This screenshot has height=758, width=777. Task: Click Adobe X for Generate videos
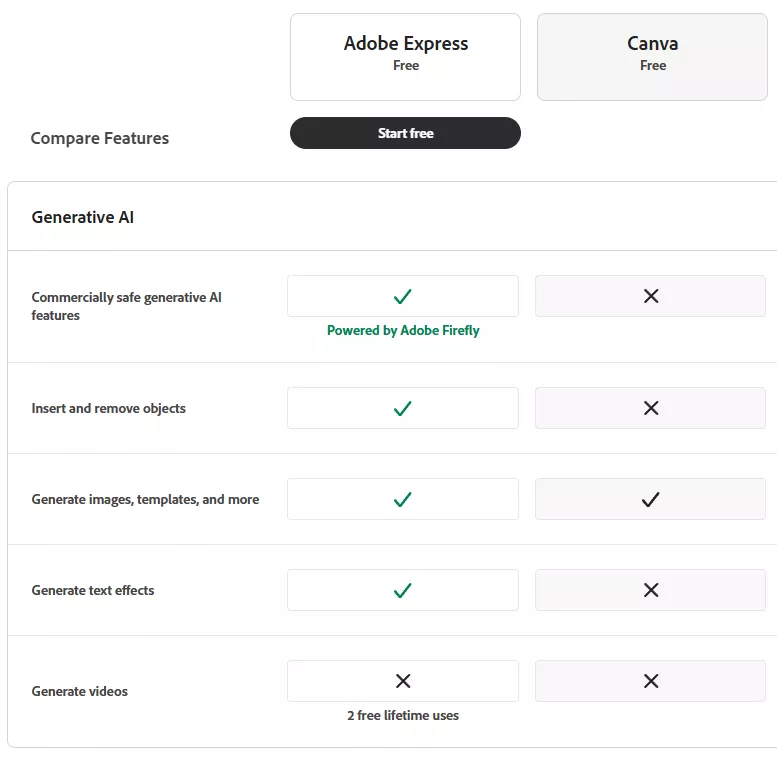click(403, 681)
